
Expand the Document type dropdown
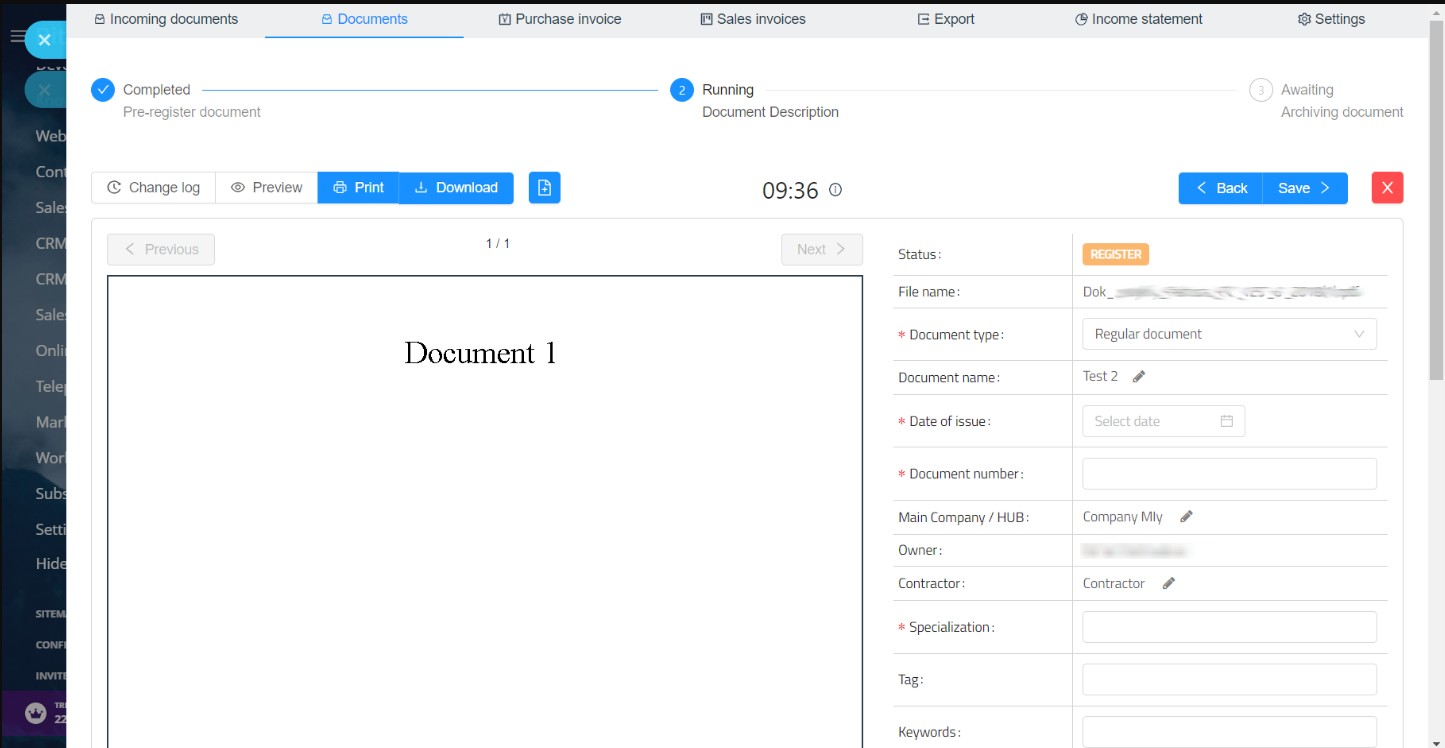point(1229,334)
